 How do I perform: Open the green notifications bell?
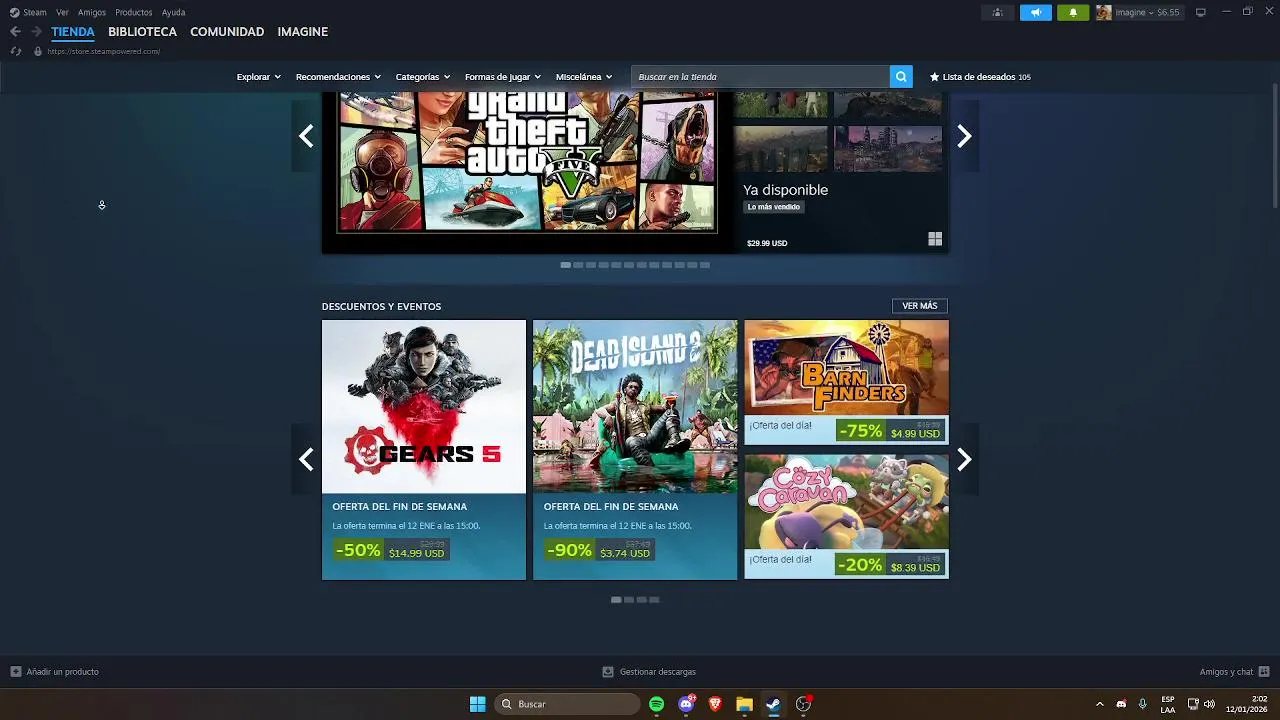tap(1073, 12)
